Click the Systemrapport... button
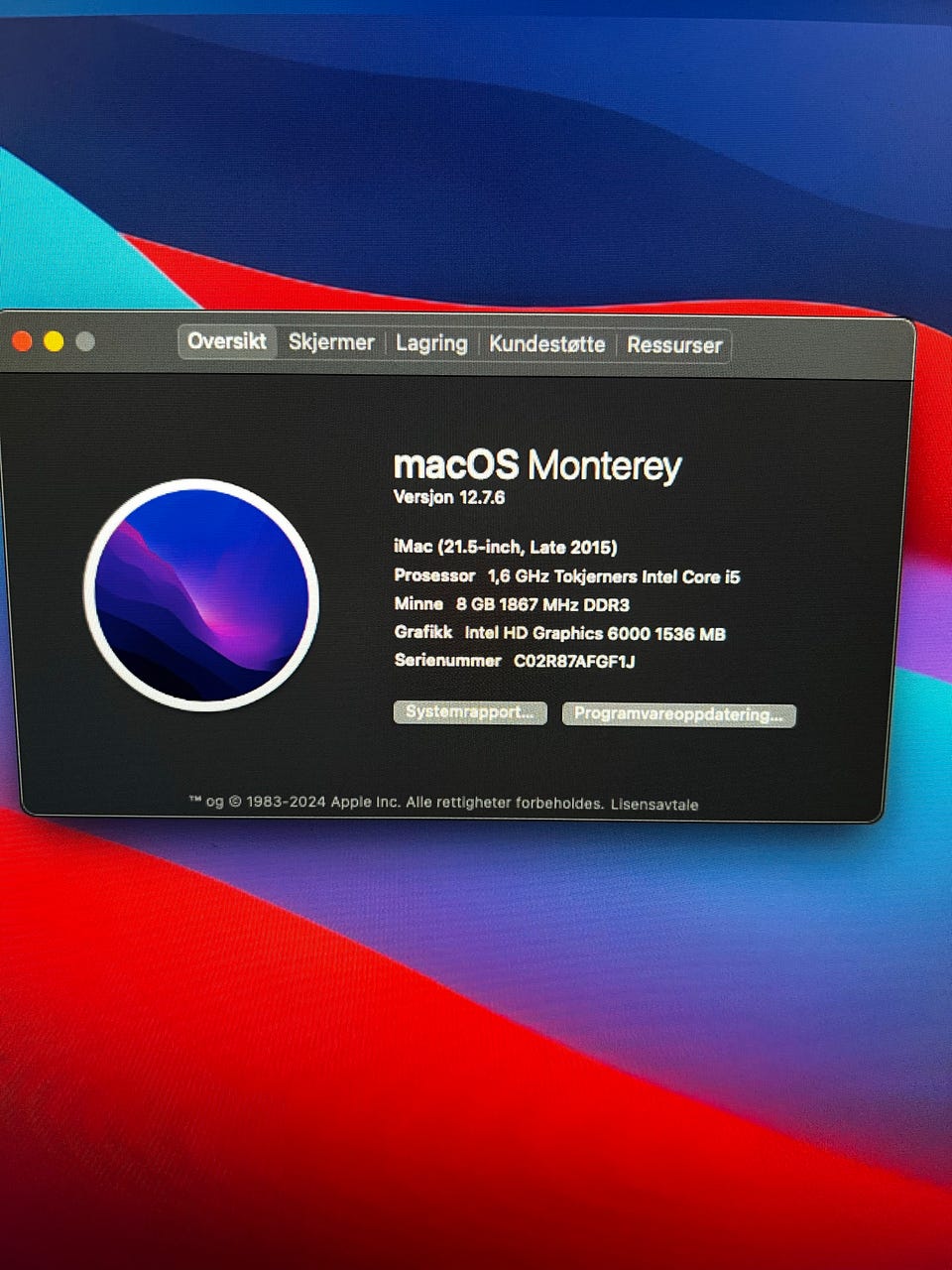952x1270 pixels. click(x=470, y=712)
